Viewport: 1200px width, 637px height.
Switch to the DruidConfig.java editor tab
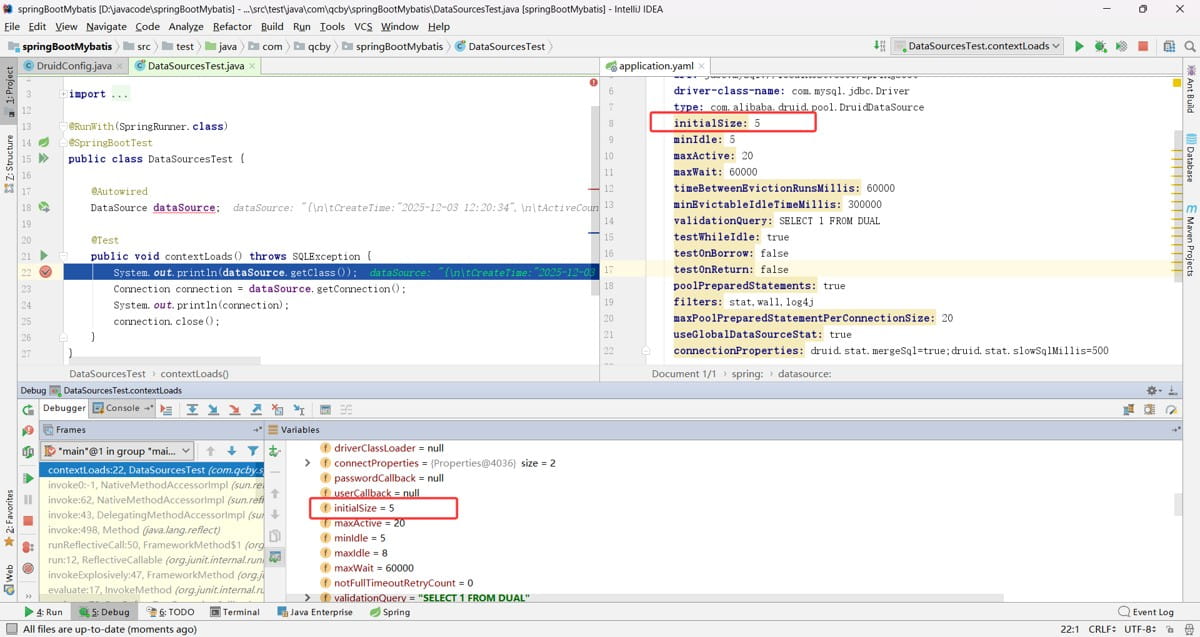coord(74,66)
